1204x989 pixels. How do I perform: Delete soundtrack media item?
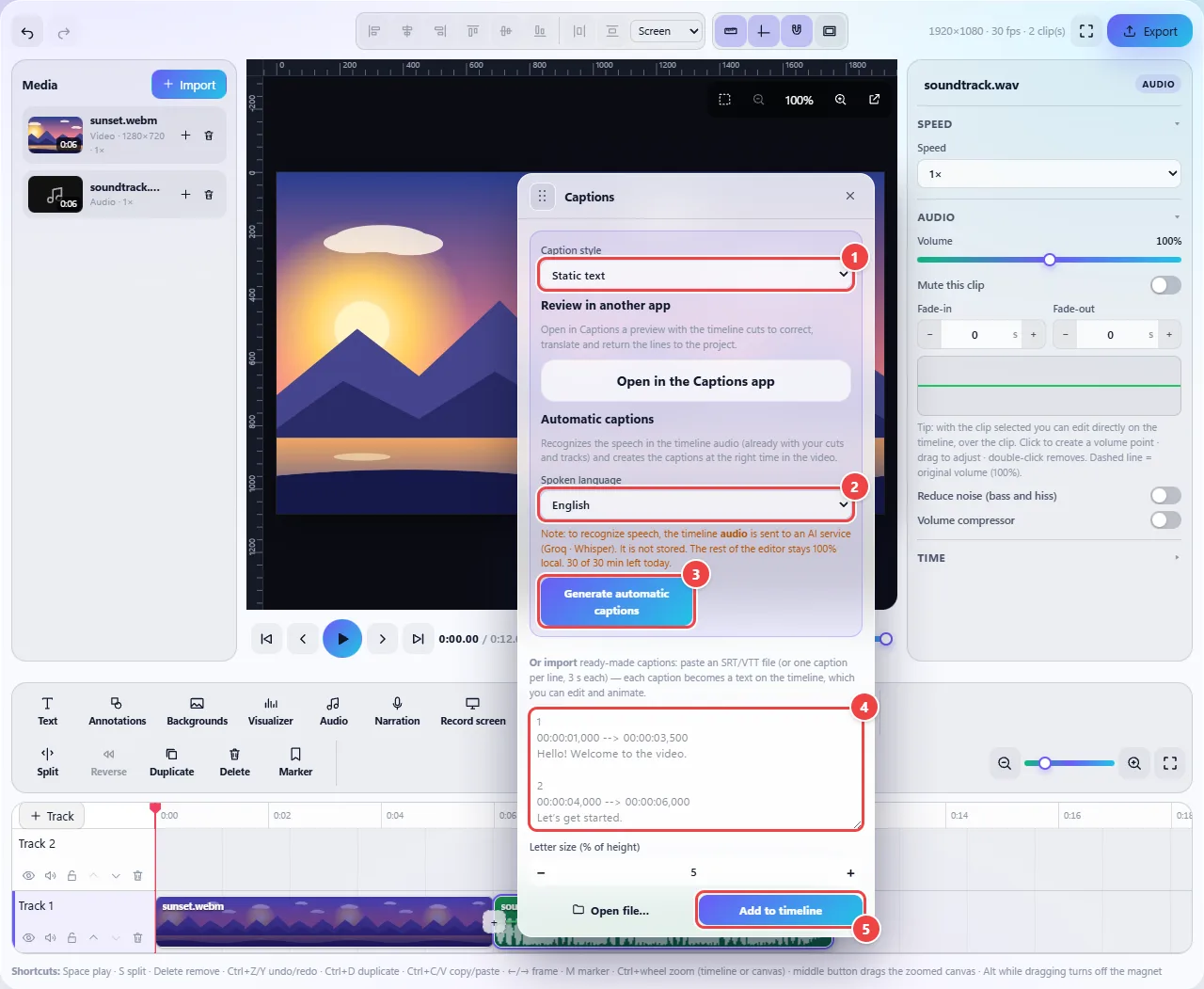[x=209, y=195]
